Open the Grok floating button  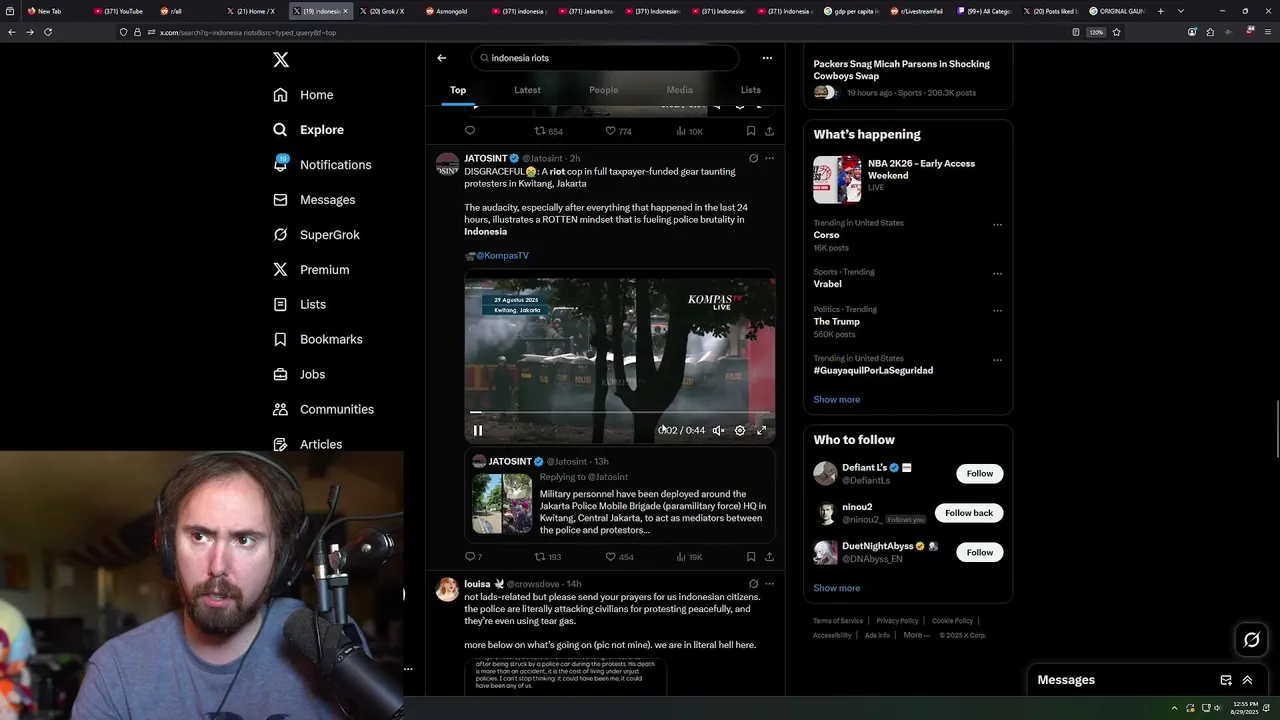[1251, 640]
